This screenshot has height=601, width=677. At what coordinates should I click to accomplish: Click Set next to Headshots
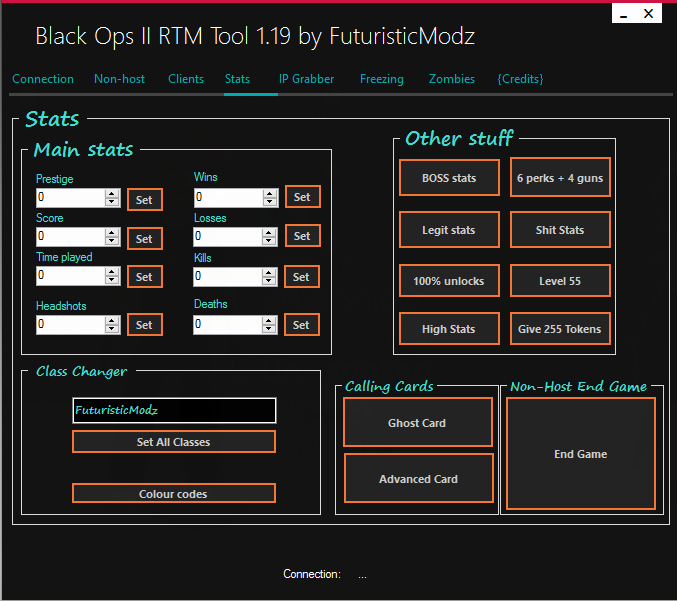(145, 324)
